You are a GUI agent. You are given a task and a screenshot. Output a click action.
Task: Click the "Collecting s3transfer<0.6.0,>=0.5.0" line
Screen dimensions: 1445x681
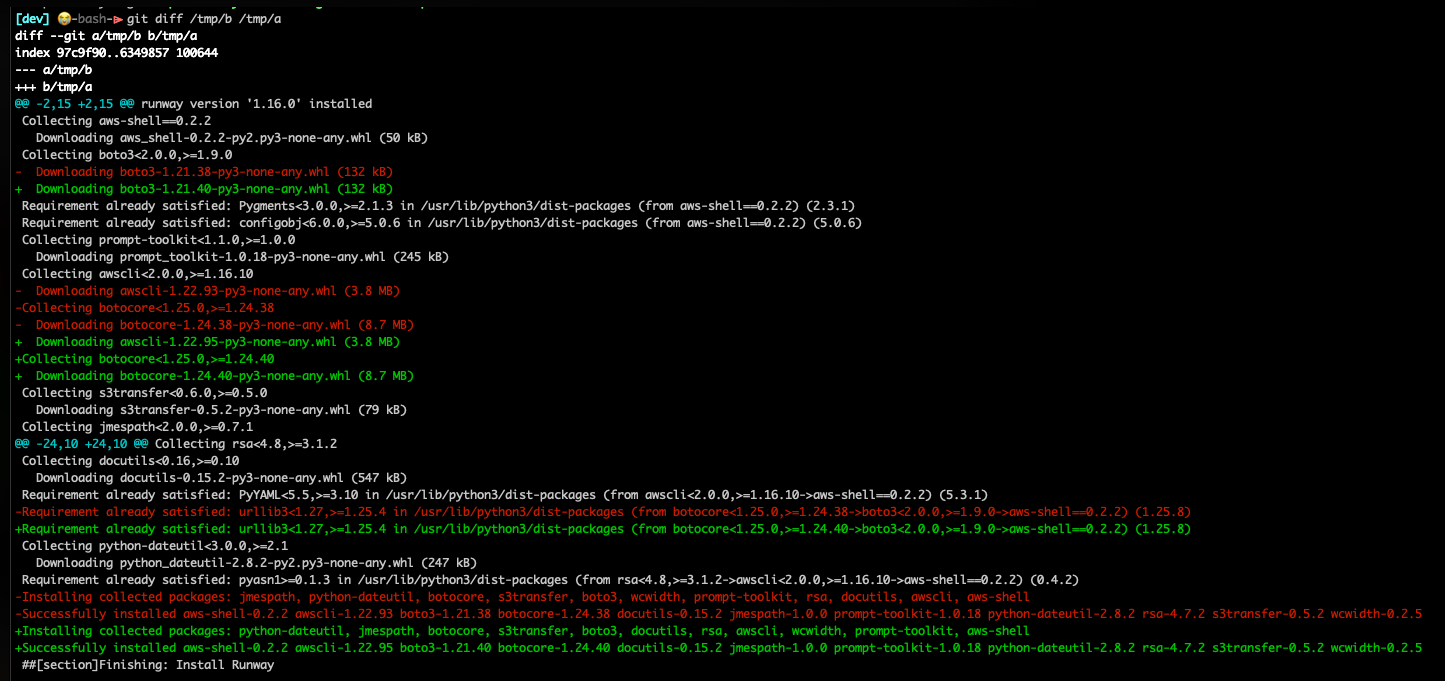145,393
